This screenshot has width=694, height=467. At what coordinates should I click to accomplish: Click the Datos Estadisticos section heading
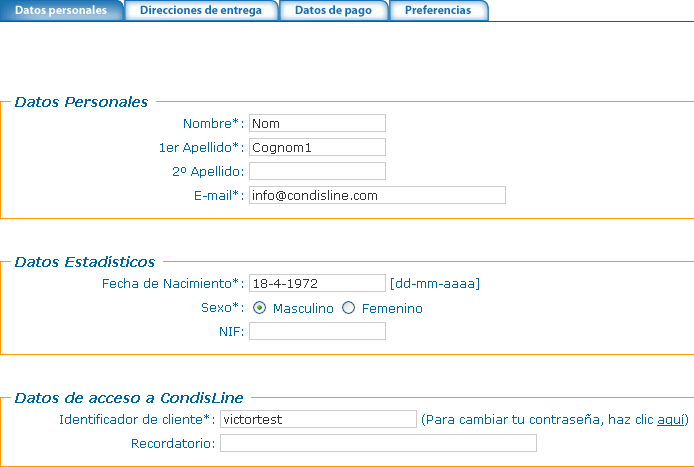pyautogui.click(x=84, y=262)
